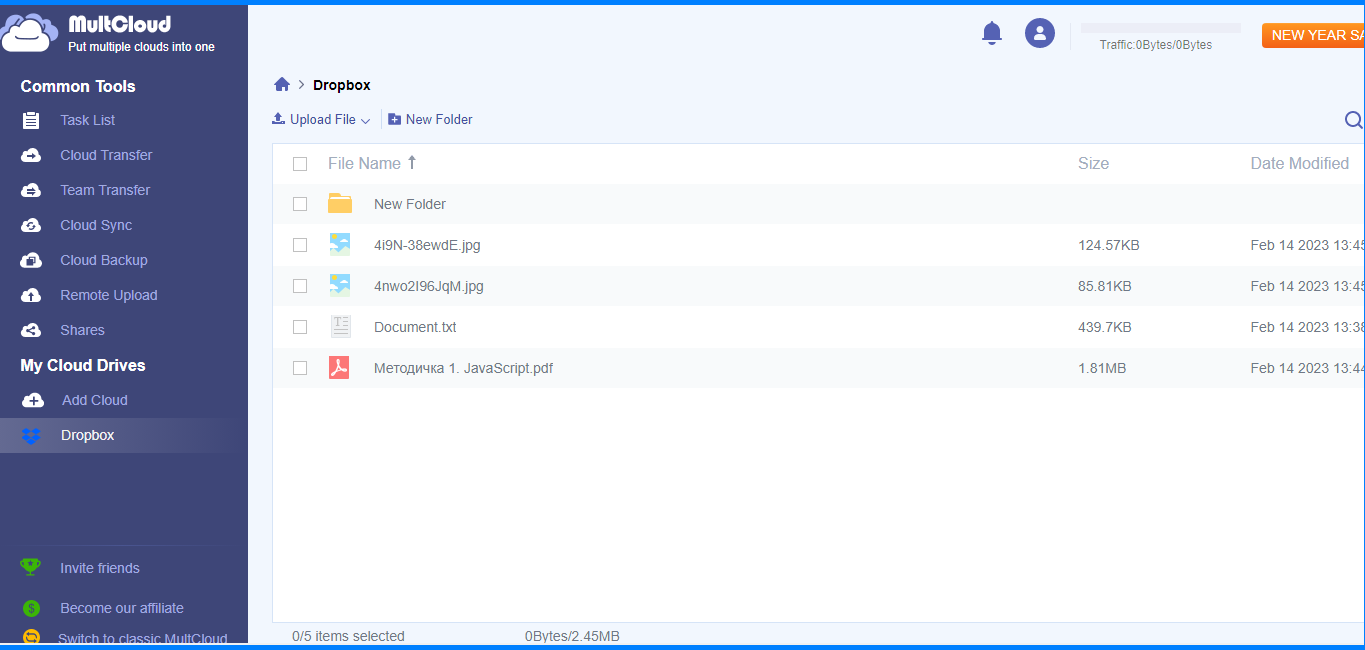Click file name Методичка 1. JavaScript.pdf
1365x650 pixels.
(x=463, y=368)
